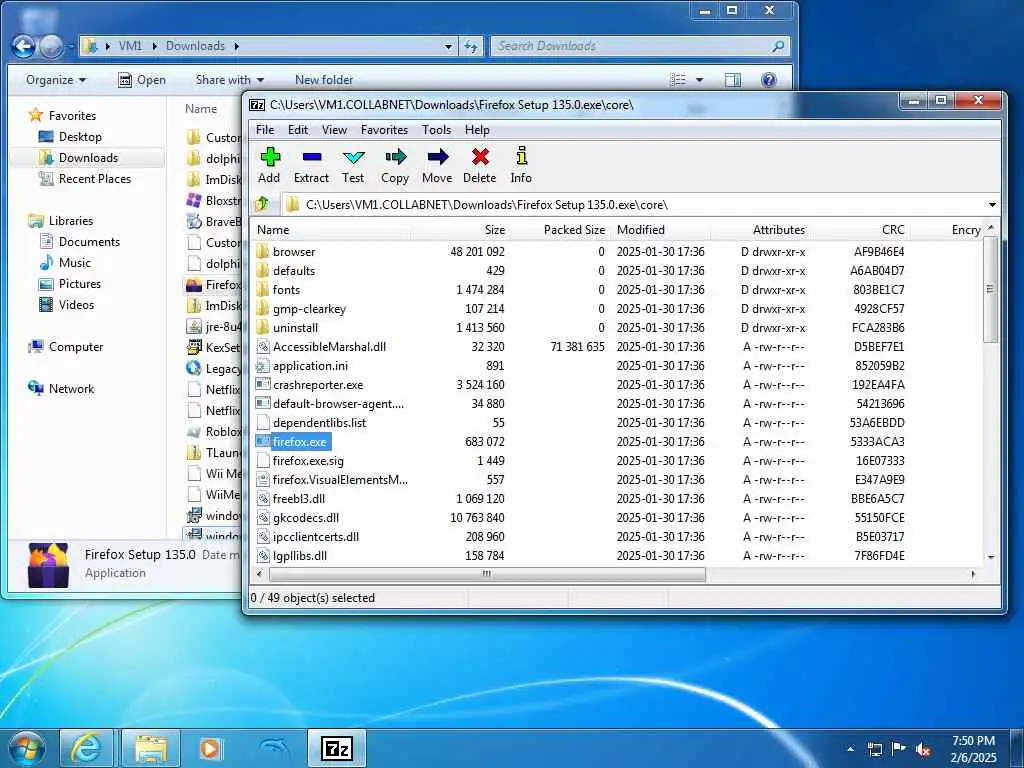Screen dimensions: 1024x768
Task: Open the Tools menu in 7-Zip
Action: [x=436, y=130]
